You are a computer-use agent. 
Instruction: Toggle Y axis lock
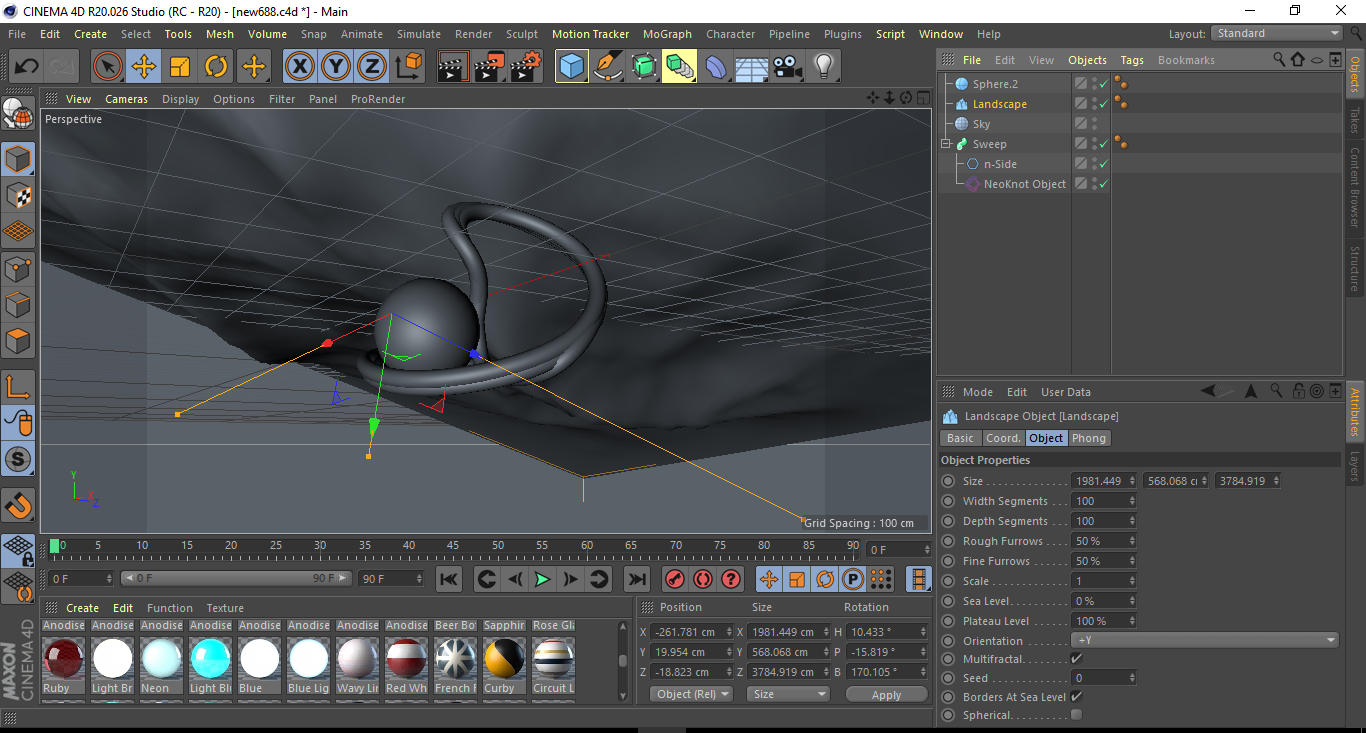tap(335, 67)
